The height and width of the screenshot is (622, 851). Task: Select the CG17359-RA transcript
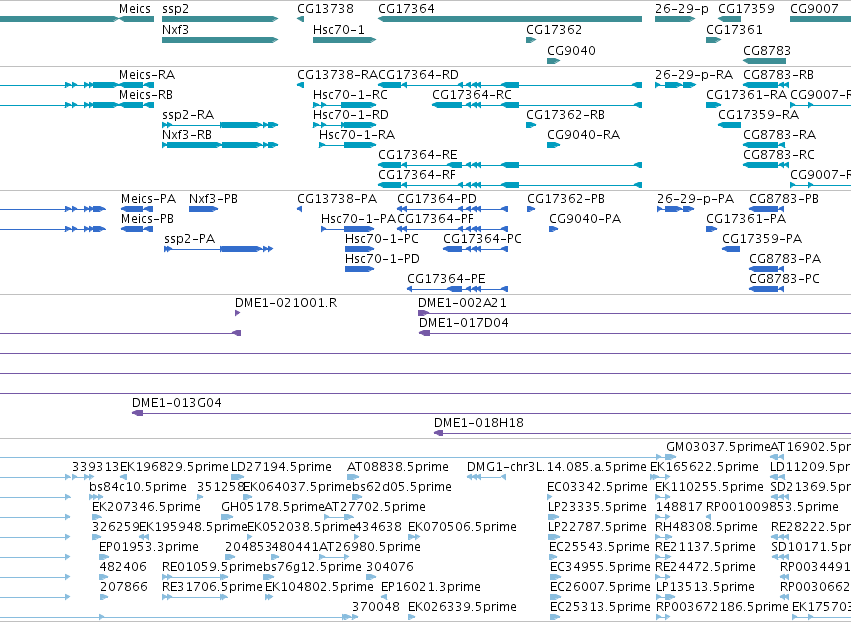[x=729, y=125]
